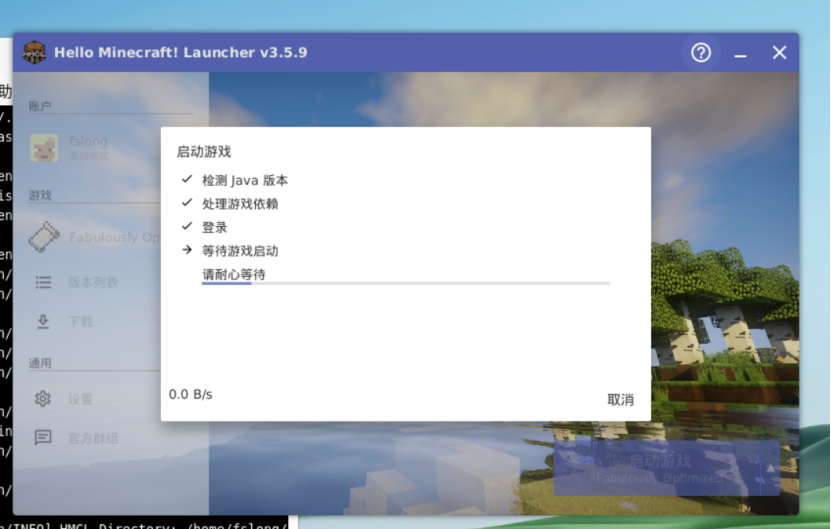The width and height of the screenshot is (831, 529).
Task: Click the arrow icon beside 等待游戏启动
Action: [x=187, y=250]
